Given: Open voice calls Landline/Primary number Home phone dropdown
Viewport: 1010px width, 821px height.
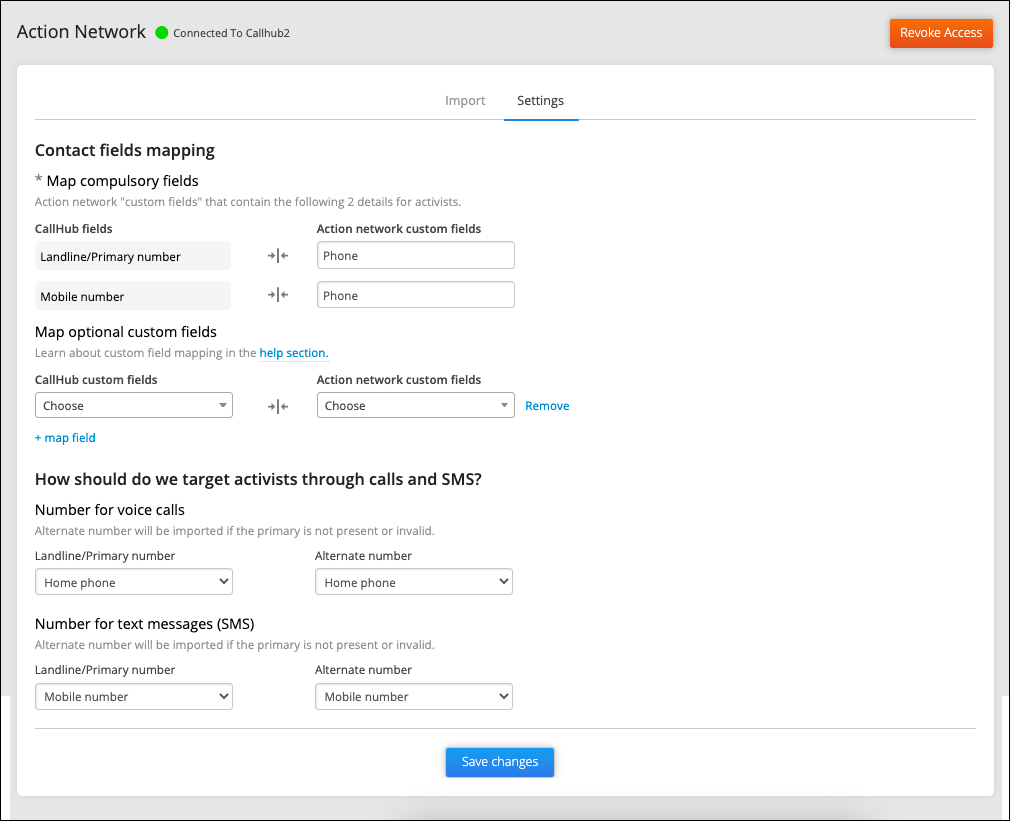Looking at the screenshot, I should click(134, 582).
